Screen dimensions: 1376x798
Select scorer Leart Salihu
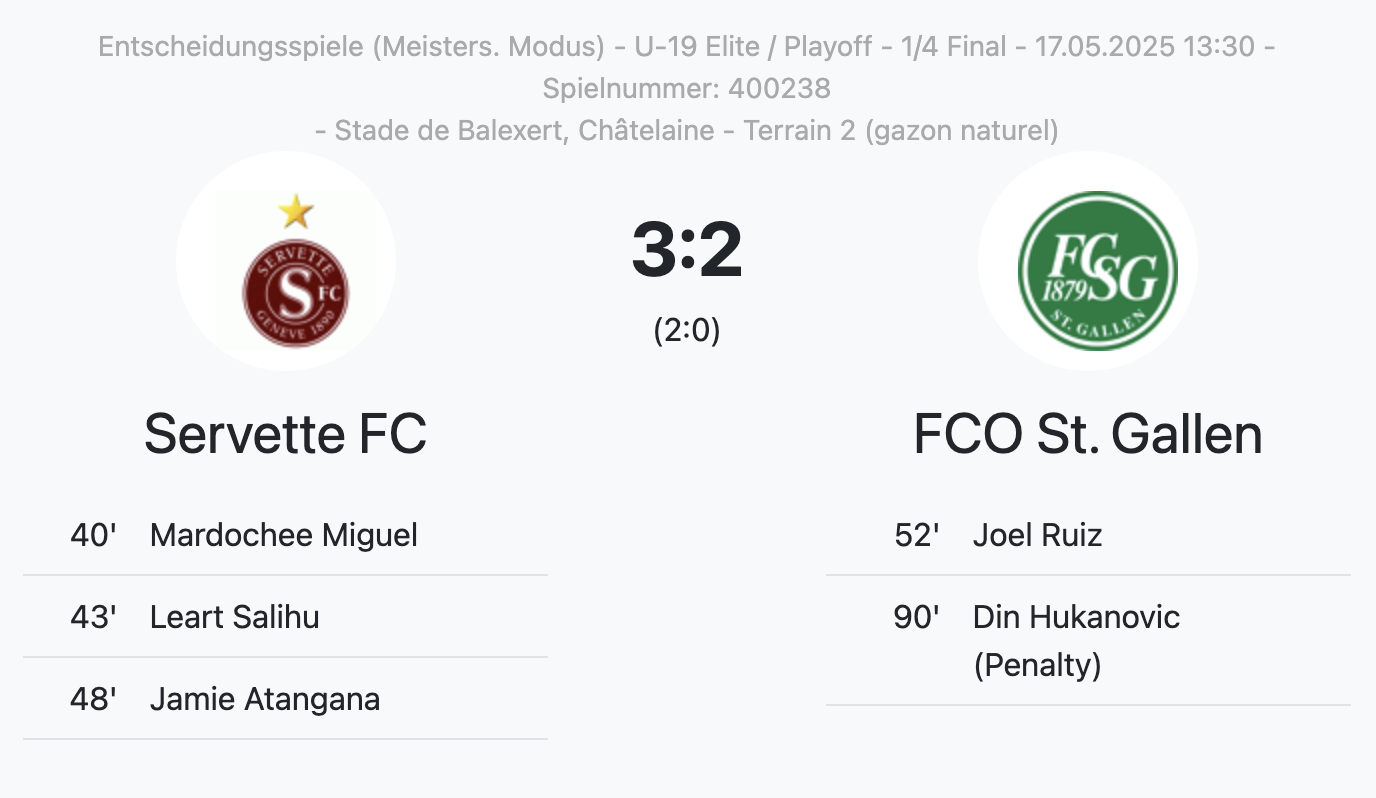235,617
